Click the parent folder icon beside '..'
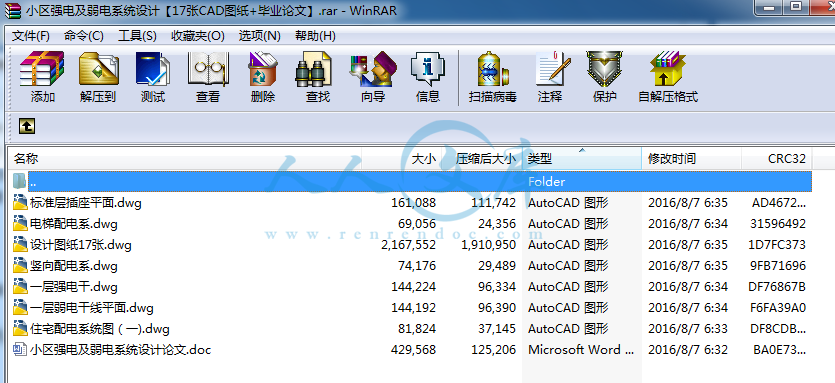The image size is (835, 383). [20, 181]
